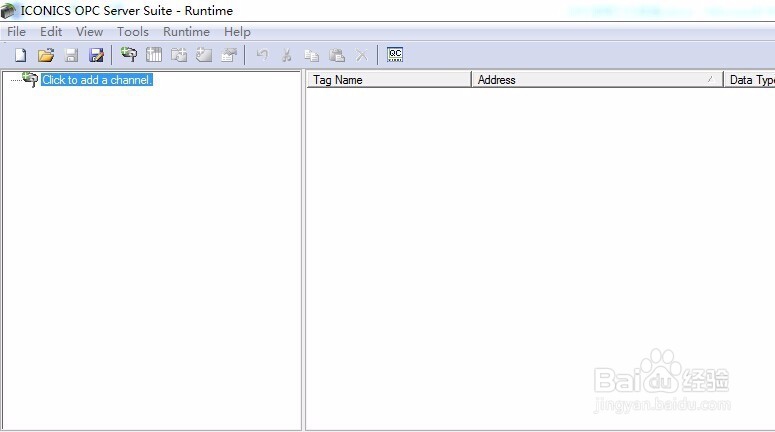This screenshot has width=775, height=432.
Task: Click the New Tag toolbar icon
Action: tap(204, 54)
